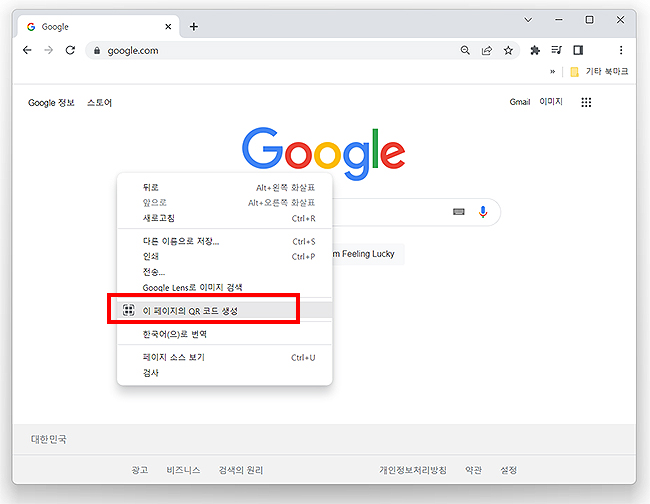
Task: Open a new tab with plus button
Action: 194,27
